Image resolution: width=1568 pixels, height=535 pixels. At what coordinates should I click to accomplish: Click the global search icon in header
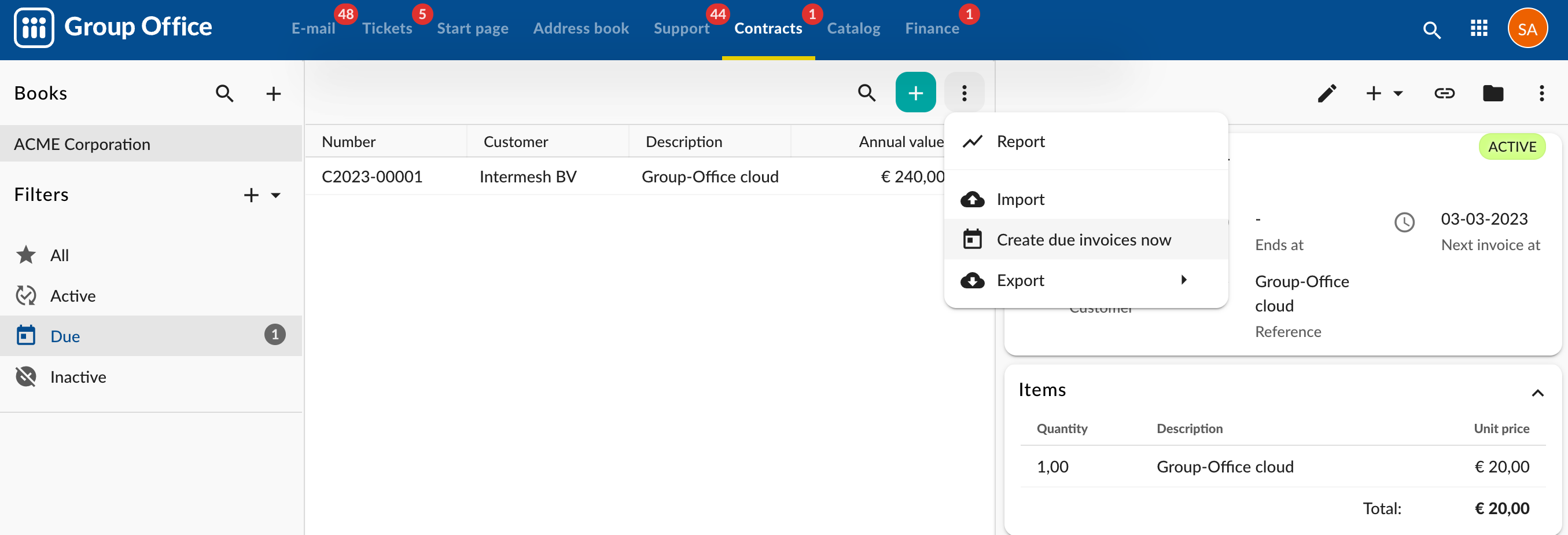(x=1431, y=30)
